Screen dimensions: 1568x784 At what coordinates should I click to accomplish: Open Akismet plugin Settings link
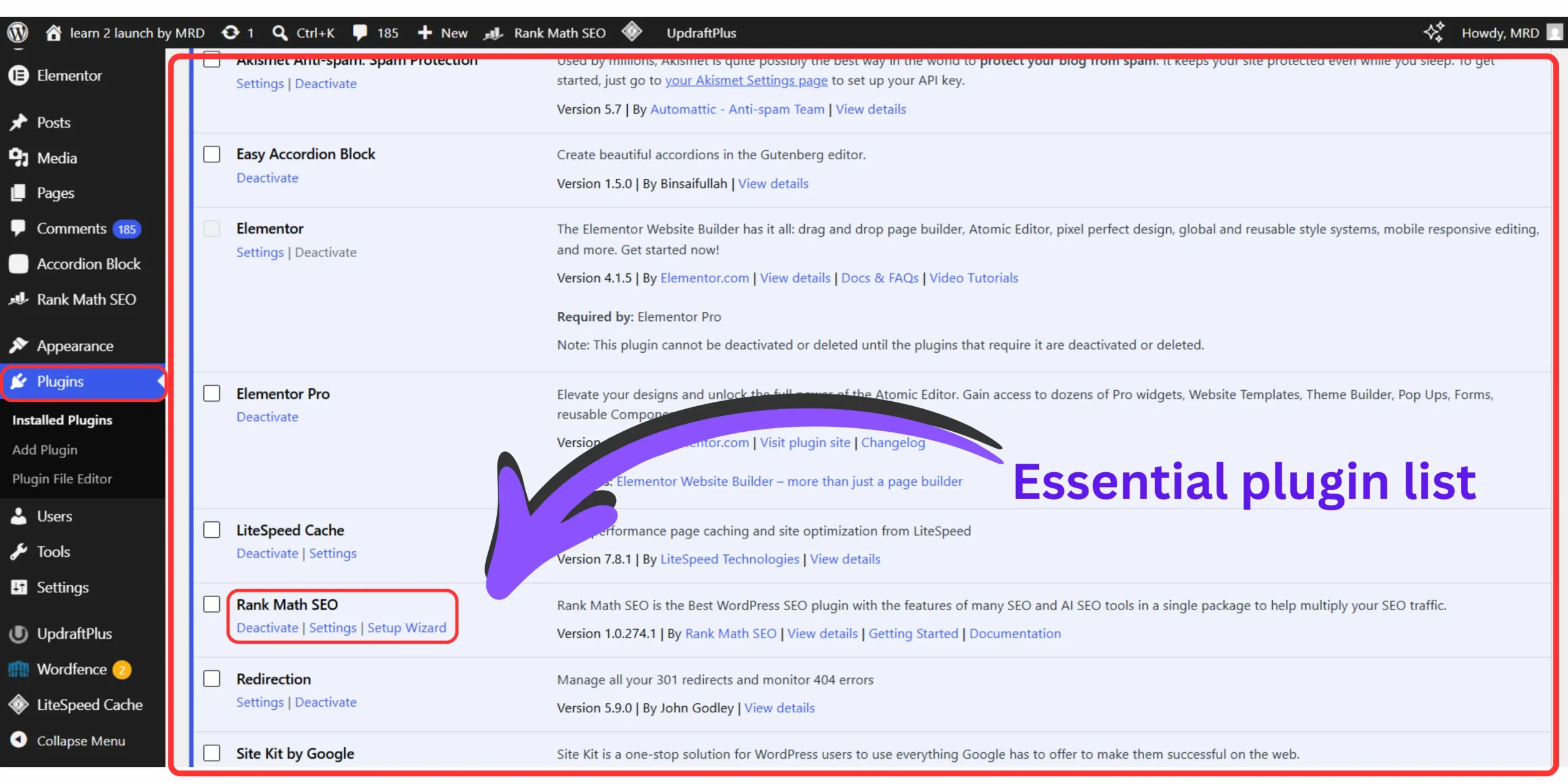(260, 83)
